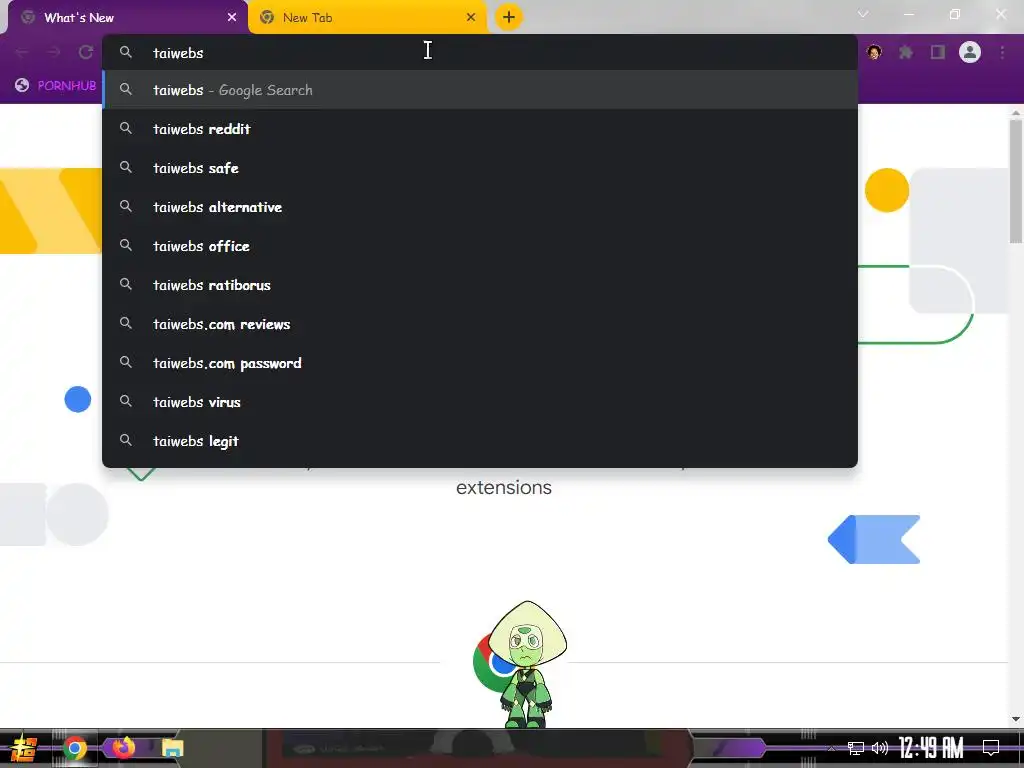Switch to the New Tab tab
Screen dimensions: 1024x768
coord(366,18)
